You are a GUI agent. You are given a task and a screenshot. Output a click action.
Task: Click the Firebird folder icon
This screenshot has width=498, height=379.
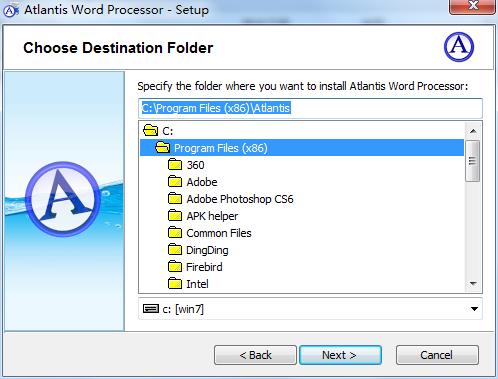(175, 267)
